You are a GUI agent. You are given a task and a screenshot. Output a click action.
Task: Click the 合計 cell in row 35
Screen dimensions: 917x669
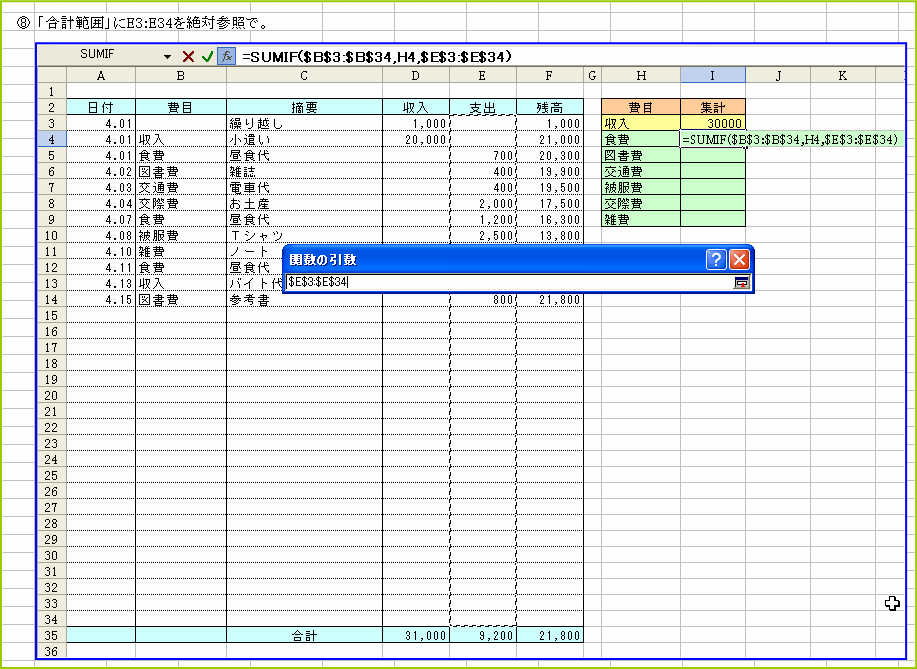coord(304,635)
